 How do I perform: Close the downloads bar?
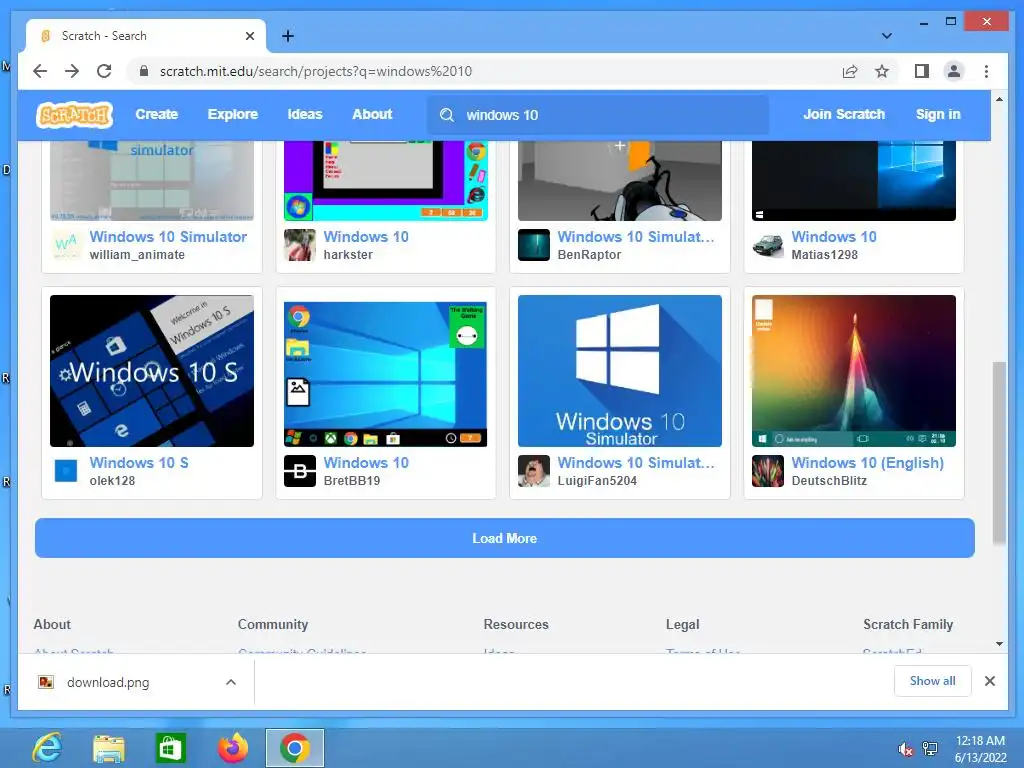989,681
